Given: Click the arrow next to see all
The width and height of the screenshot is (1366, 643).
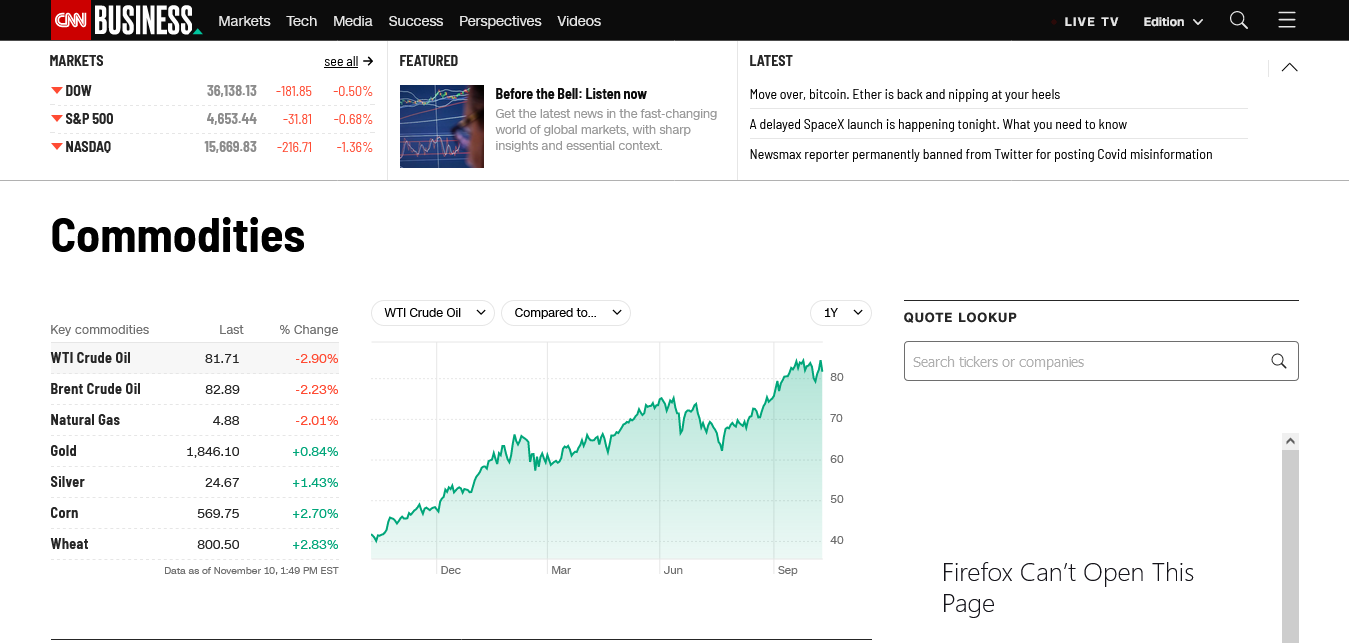Looking at the screenshot, I should (368, 61).
